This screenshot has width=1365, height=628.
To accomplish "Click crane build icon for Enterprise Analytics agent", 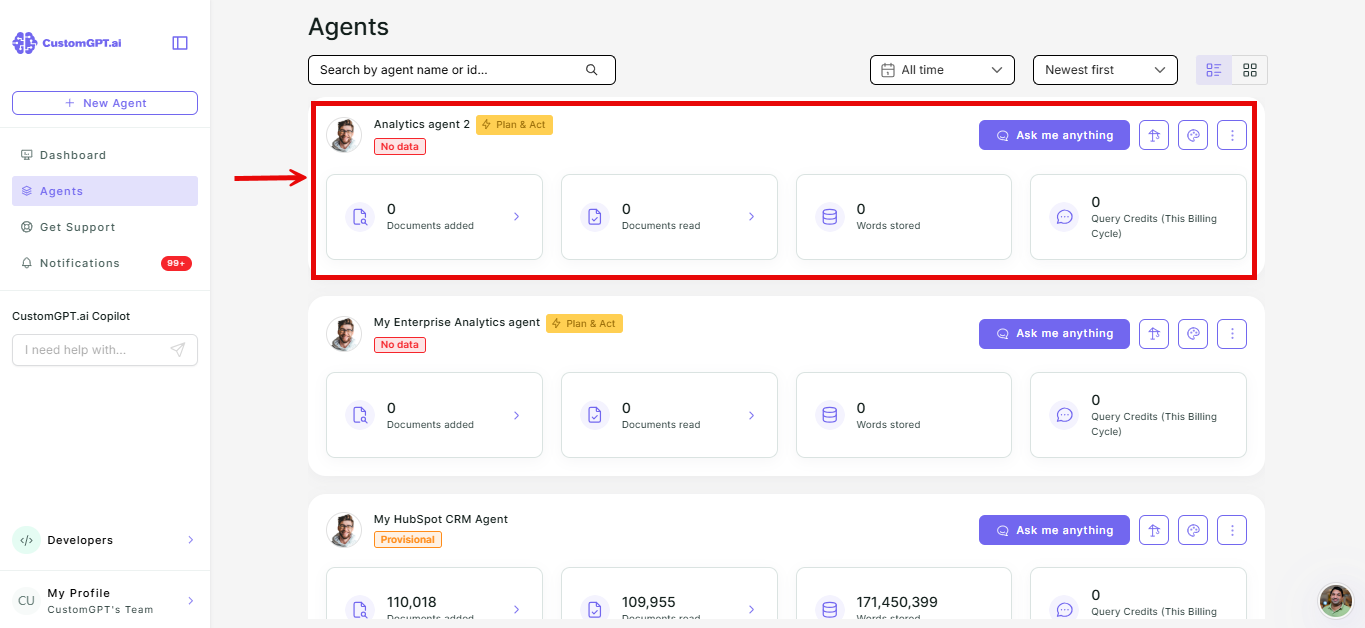I will tap(1154, 333).
